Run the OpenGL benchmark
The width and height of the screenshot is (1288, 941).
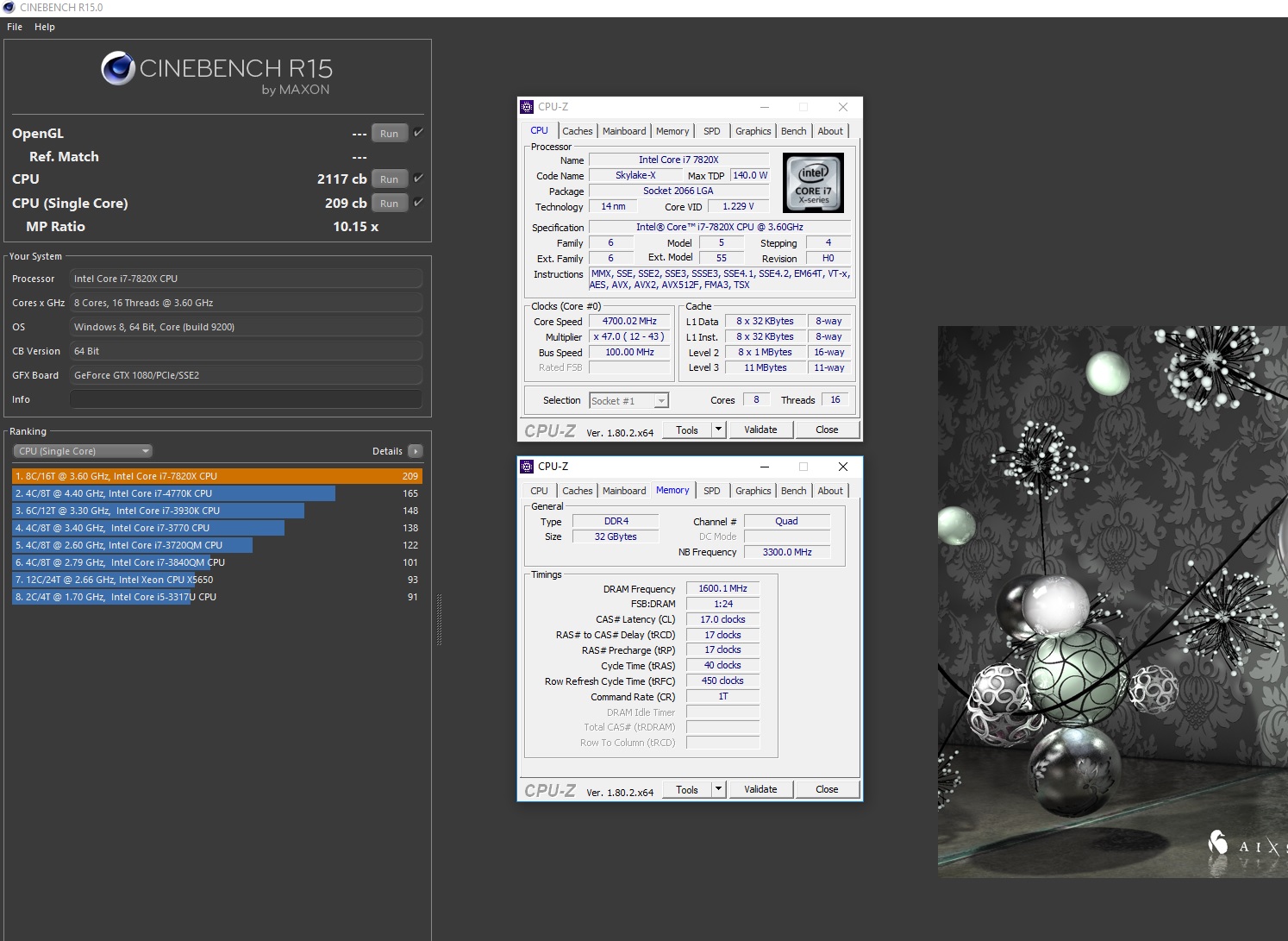tap(389, 134)
